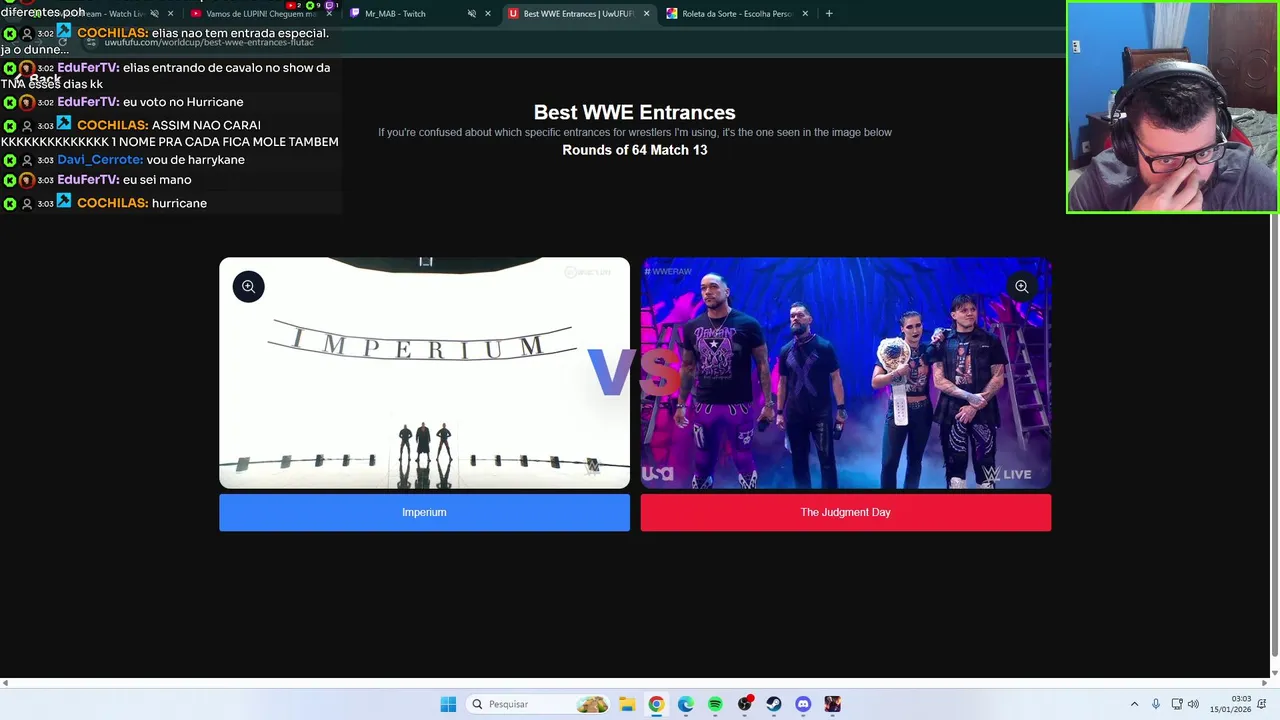Screen dimensions: 1280x720
Task: Select the Imperium entrance picture
Action: pos(424,373)
